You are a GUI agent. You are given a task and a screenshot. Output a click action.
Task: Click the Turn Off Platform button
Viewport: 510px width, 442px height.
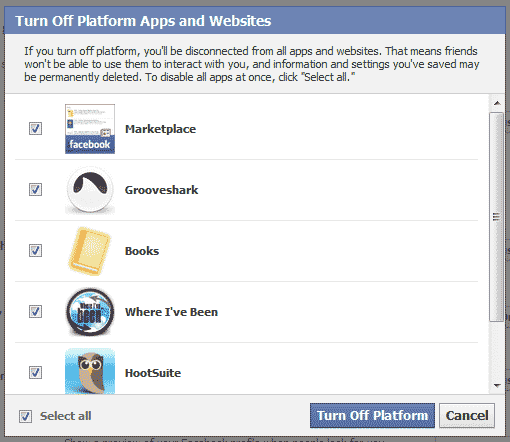372,416
